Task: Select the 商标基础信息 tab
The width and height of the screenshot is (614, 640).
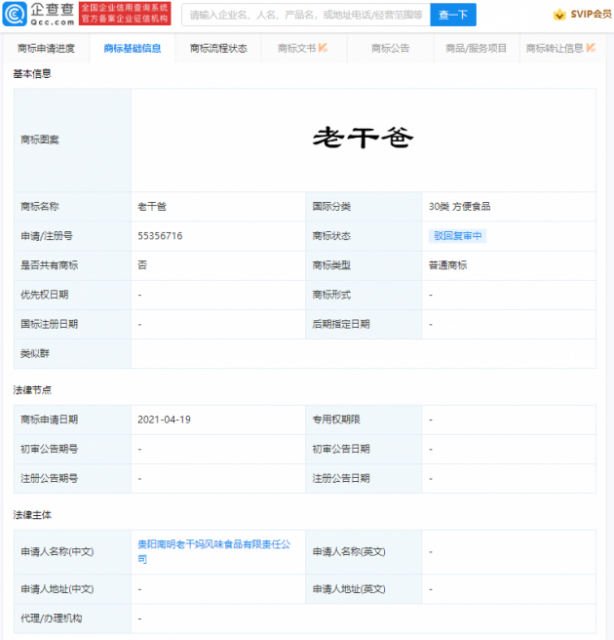Action: point(132,49)
